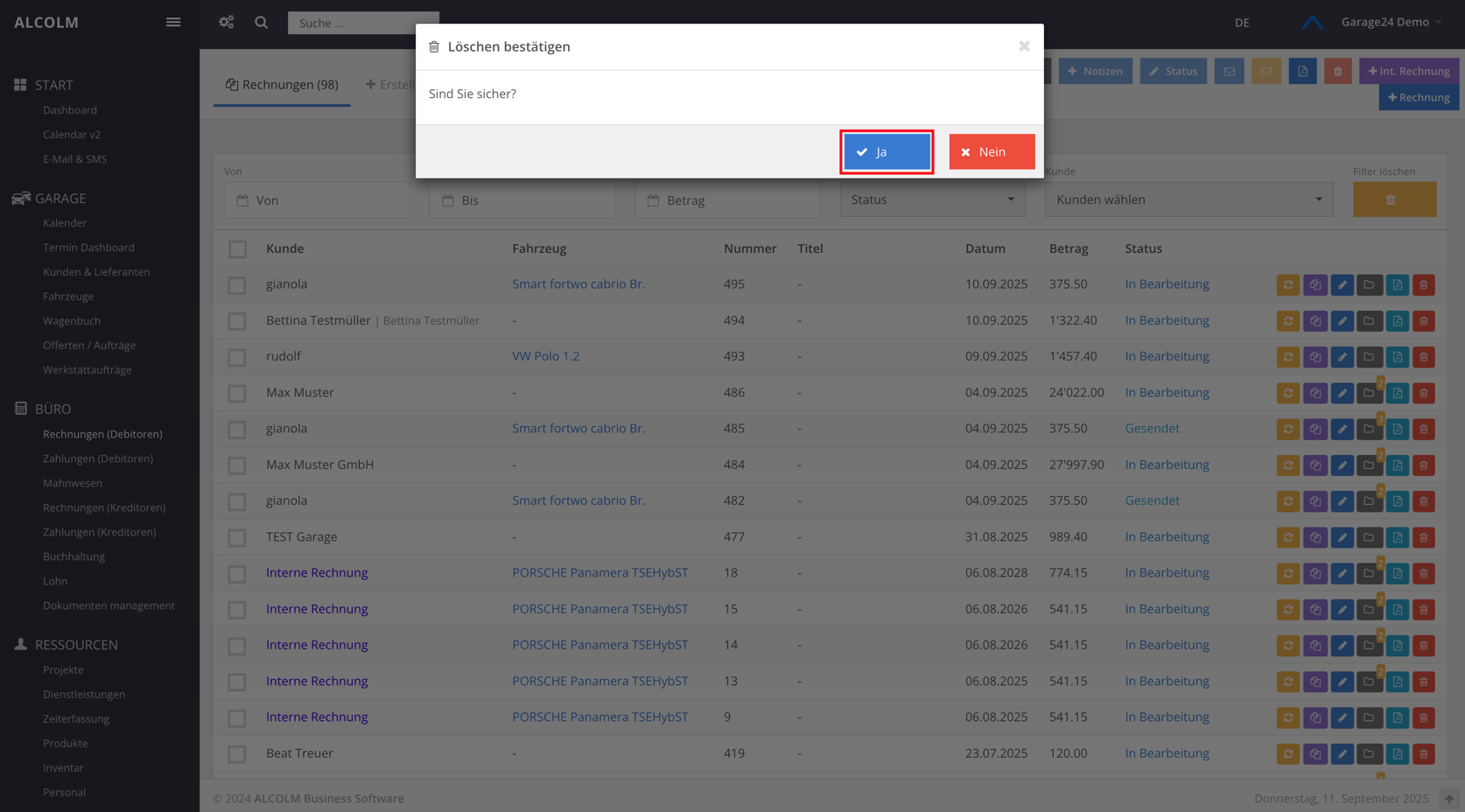Click the purple copy icon for invoice 486
The image size is (1465, 812).
click(x=1314, y=394)
